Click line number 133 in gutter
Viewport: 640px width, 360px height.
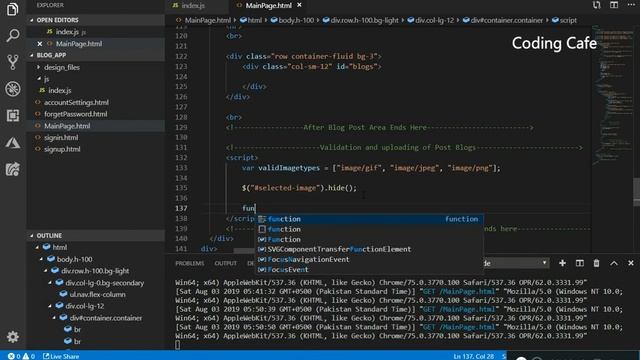click(181, 168)
